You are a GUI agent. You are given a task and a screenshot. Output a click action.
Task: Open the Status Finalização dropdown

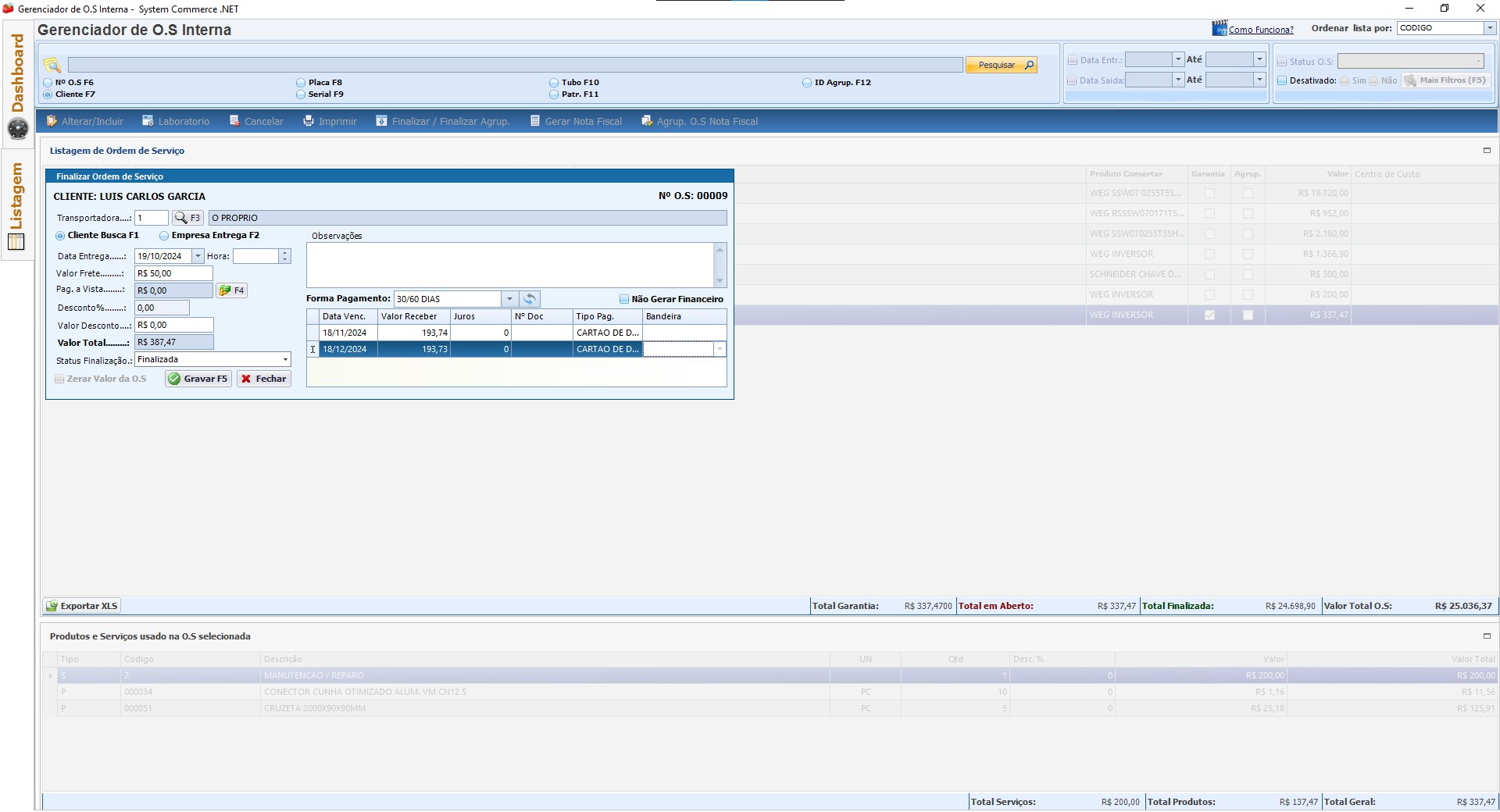(x=285, y=359)
